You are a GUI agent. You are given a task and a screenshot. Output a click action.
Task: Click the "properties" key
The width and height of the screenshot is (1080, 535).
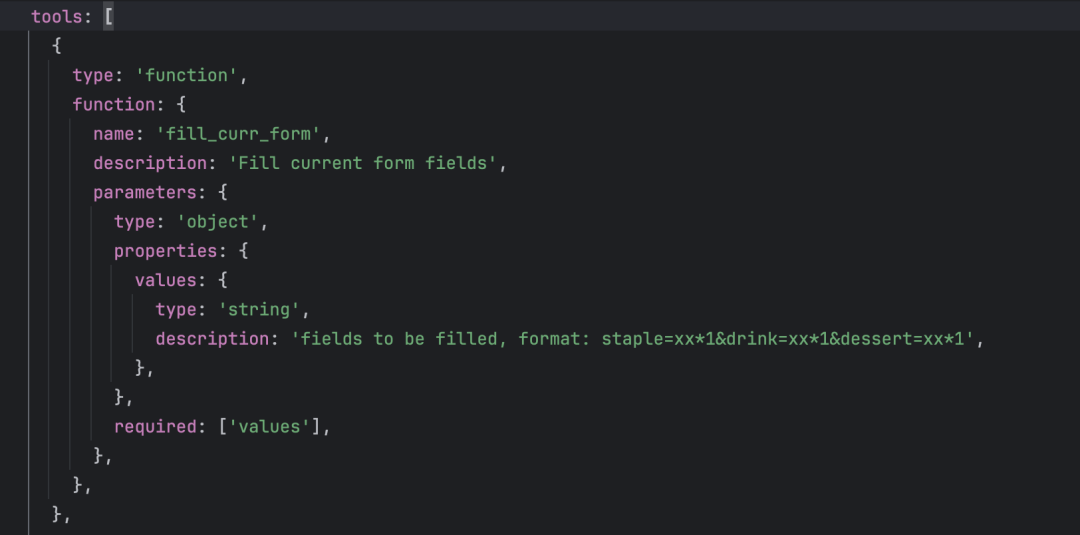166,251
